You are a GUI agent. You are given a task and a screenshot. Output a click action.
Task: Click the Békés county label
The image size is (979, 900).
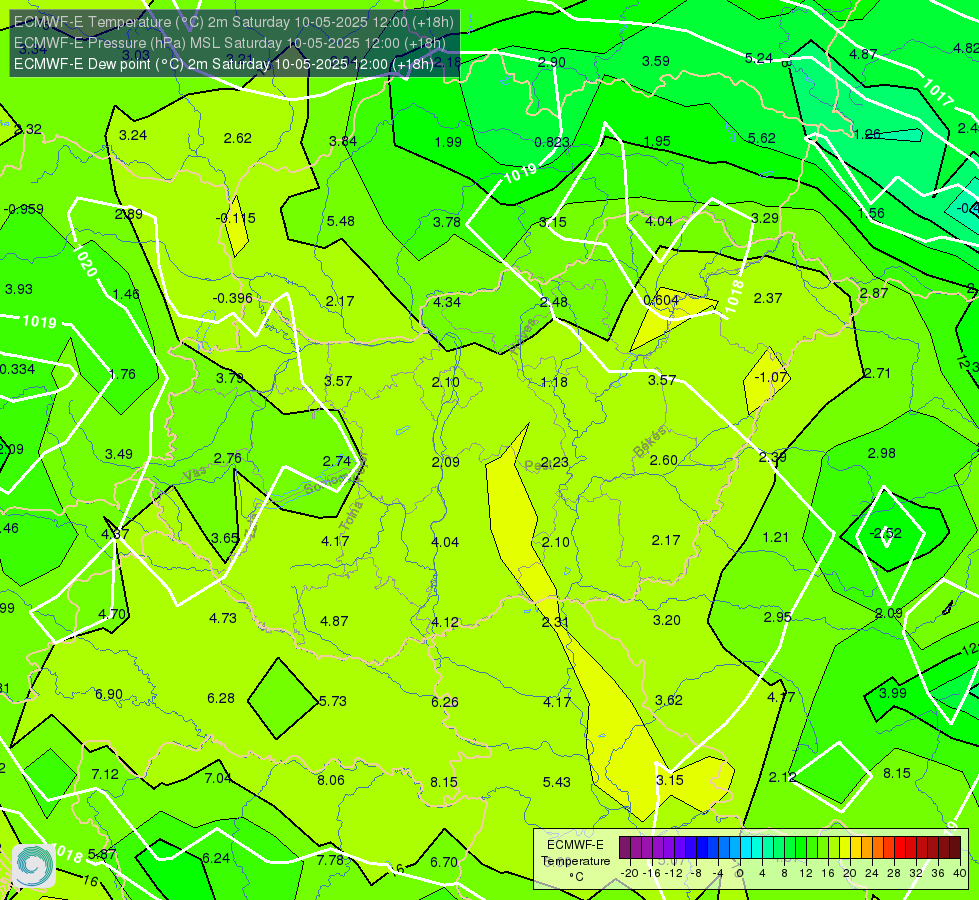pyautogui.click(x=649, y=442)
